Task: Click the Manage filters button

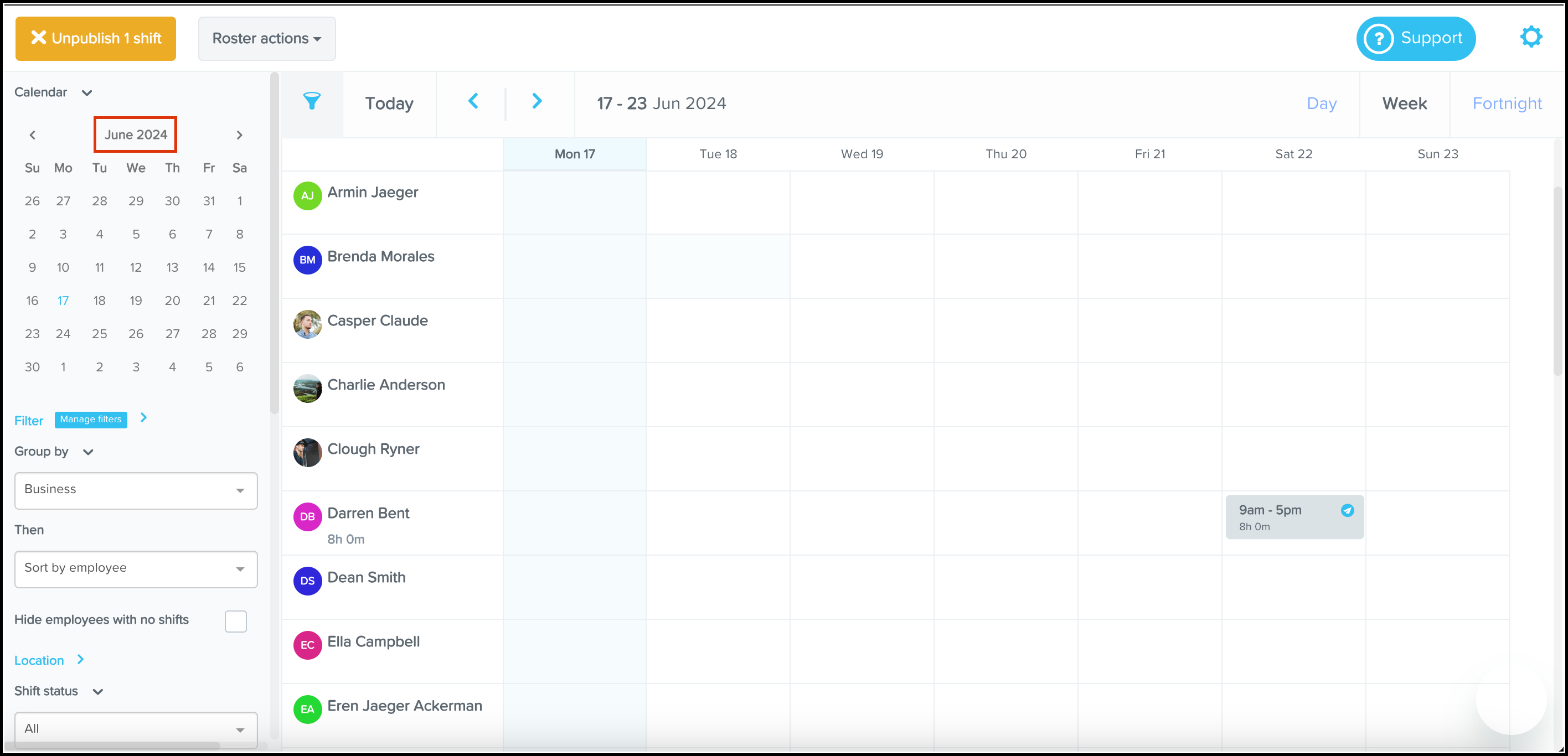Action: [91, 420]
